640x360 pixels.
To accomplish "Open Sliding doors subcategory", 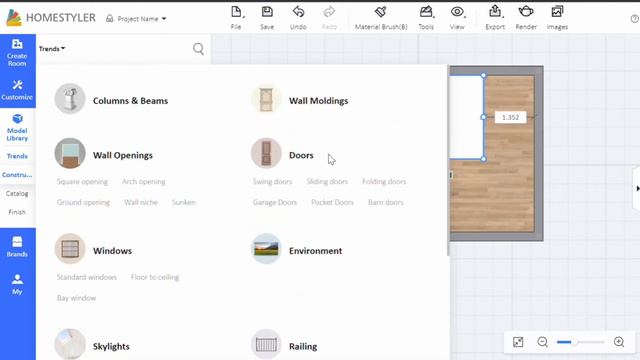I will [x=327, y=182].
